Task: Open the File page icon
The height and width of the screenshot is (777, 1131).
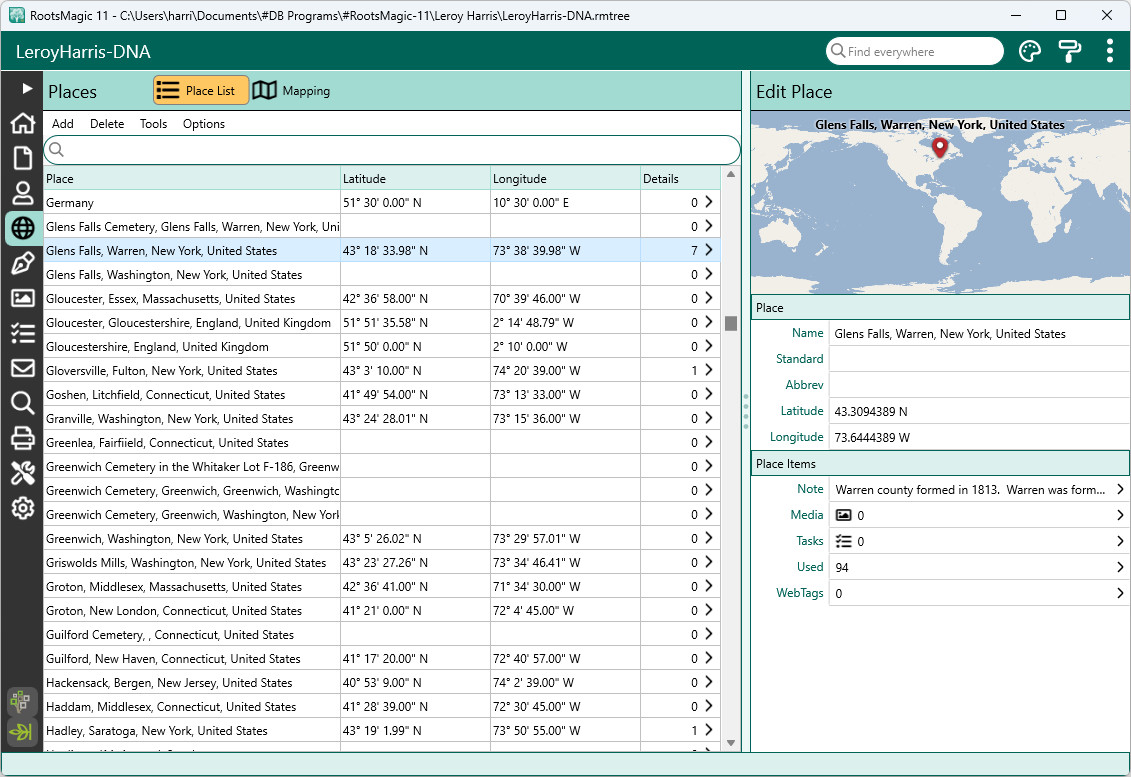Action: coord(22,158)
